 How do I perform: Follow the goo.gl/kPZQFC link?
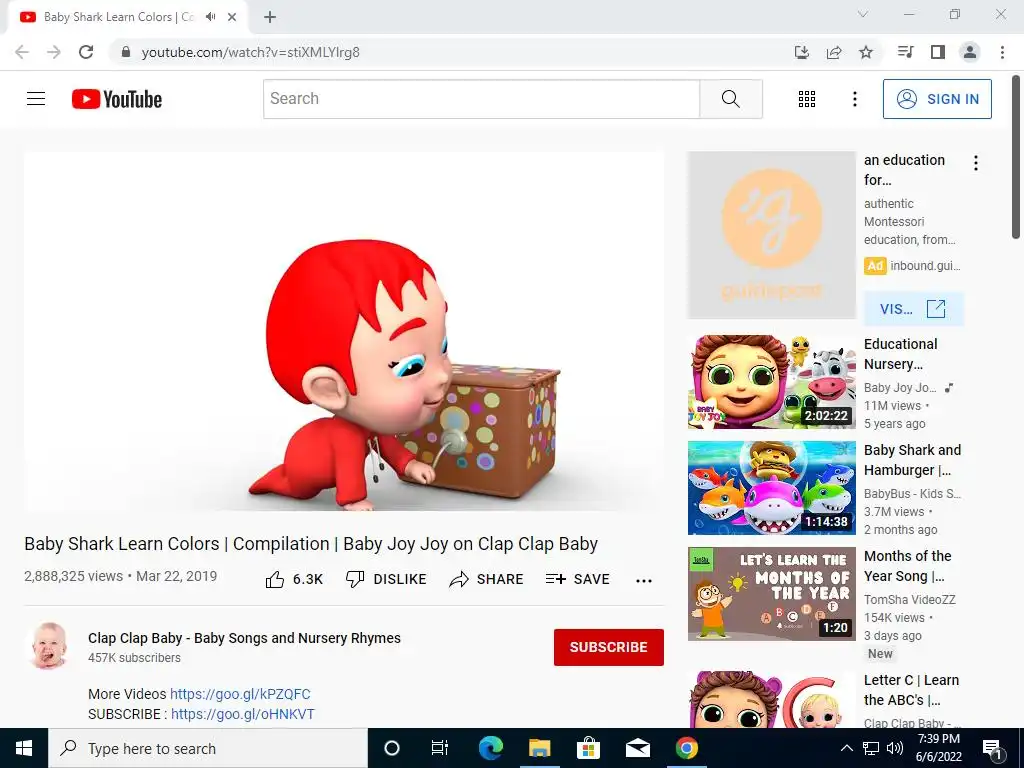(x=240, y=694)
